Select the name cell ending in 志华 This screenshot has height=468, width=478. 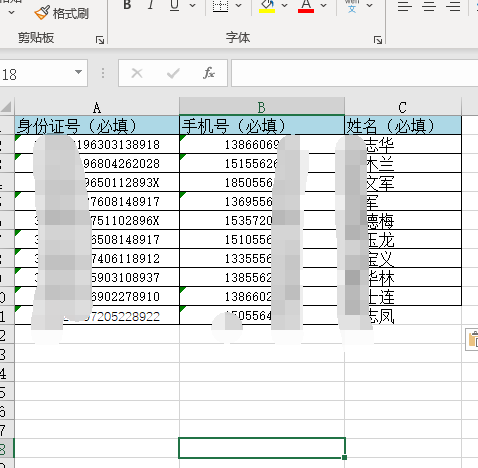pyautogui.click(x=403, y=144)
